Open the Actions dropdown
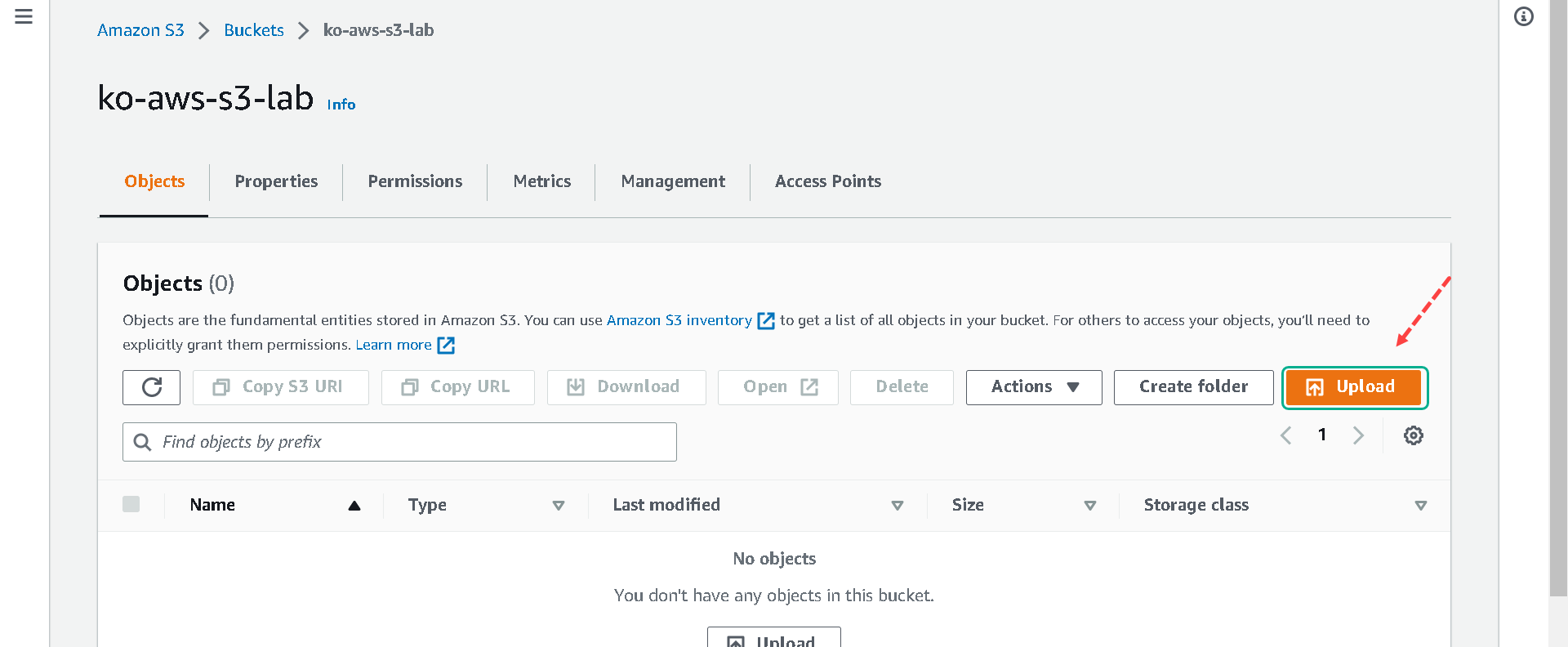The height and width of the screenshot is (647, 1568). pyautogui.click(x=1034, y=387)
